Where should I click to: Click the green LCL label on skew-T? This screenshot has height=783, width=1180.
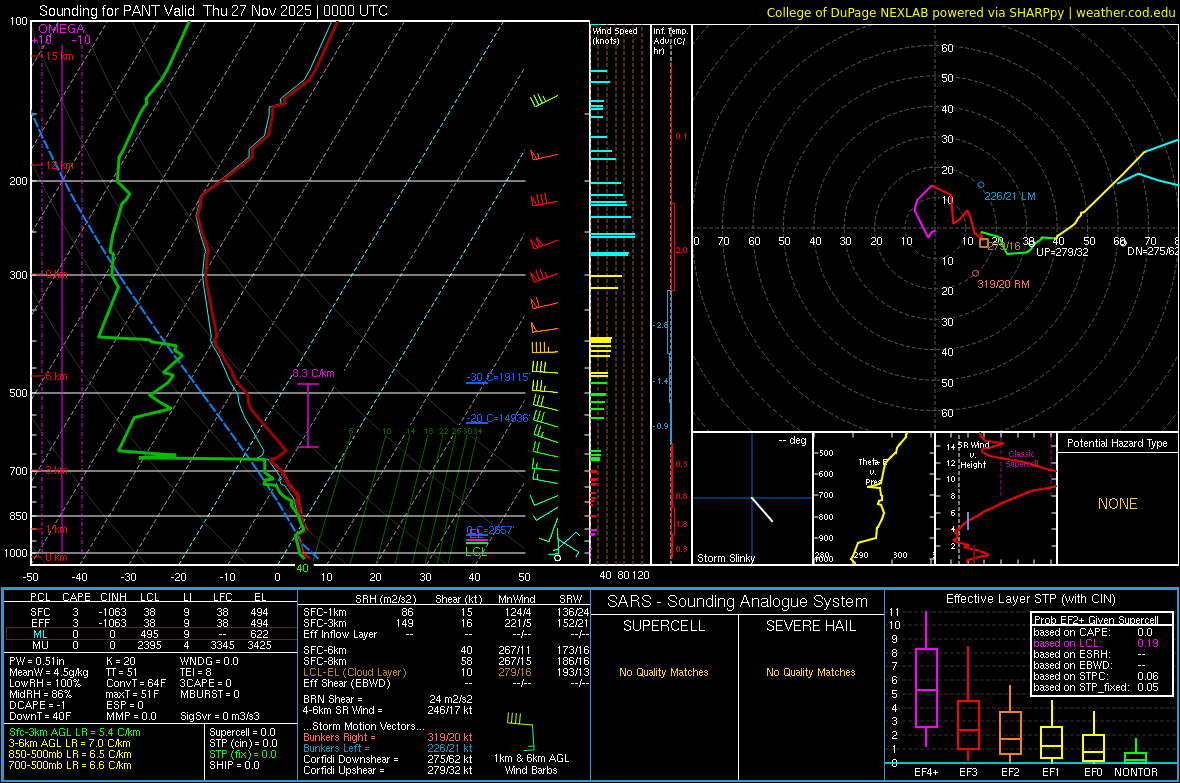(x=476, y=552)
